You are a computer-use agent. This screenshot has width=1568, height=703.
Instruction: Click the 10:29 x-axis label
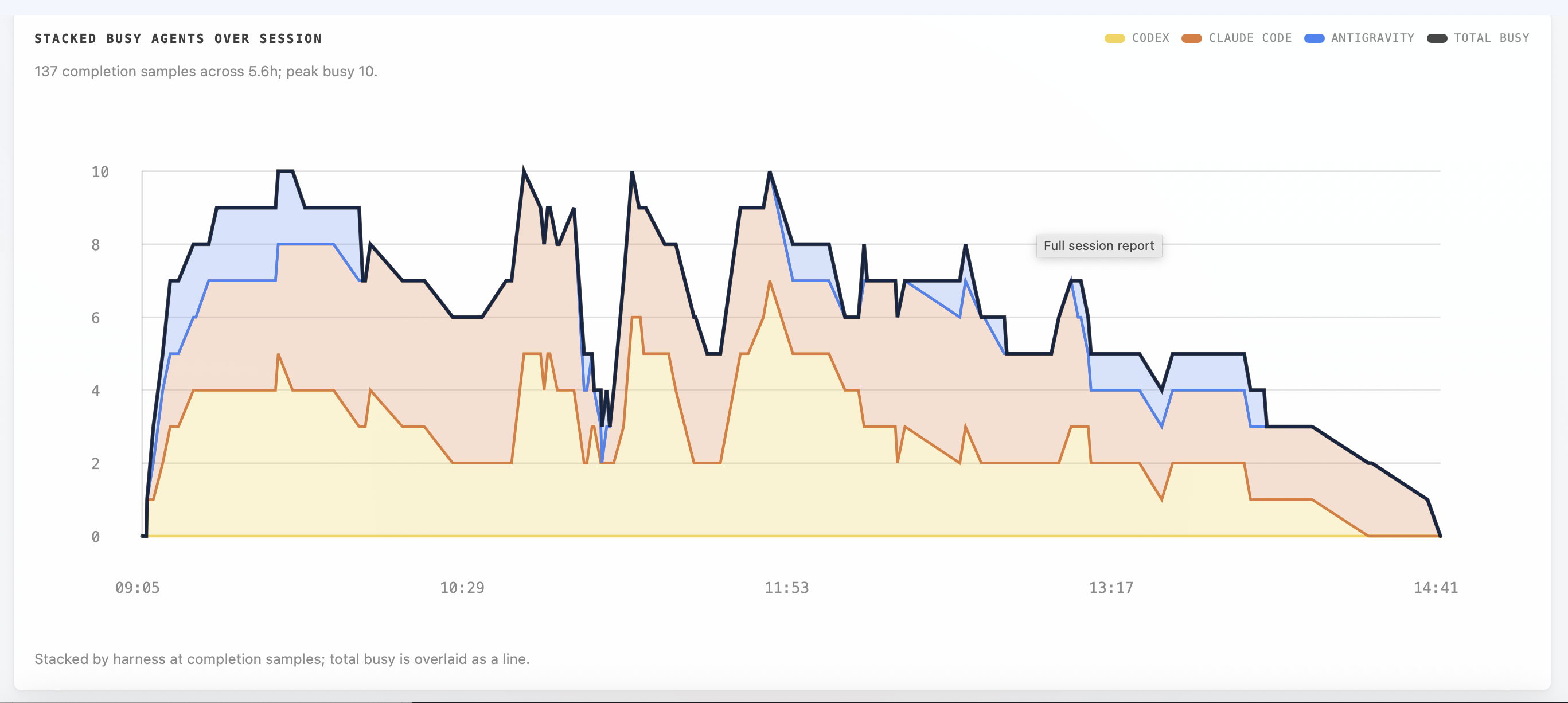[x=462, y=587]
